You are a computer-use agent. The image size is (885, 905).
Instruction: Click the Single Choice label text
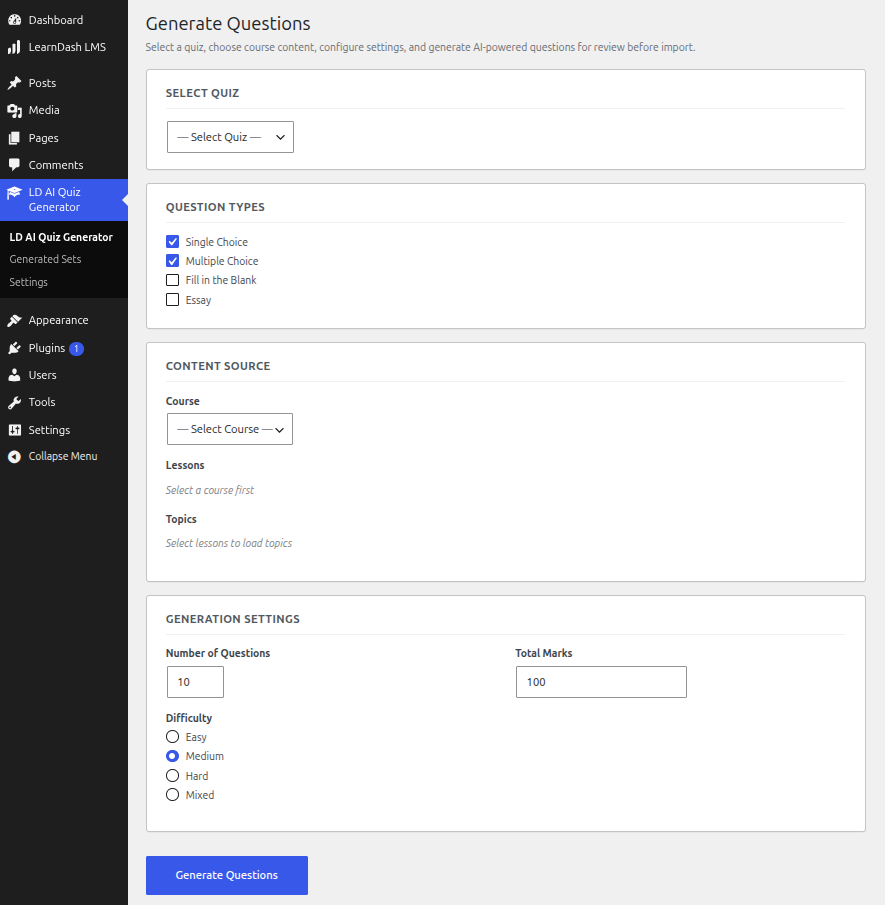(216, 242)
